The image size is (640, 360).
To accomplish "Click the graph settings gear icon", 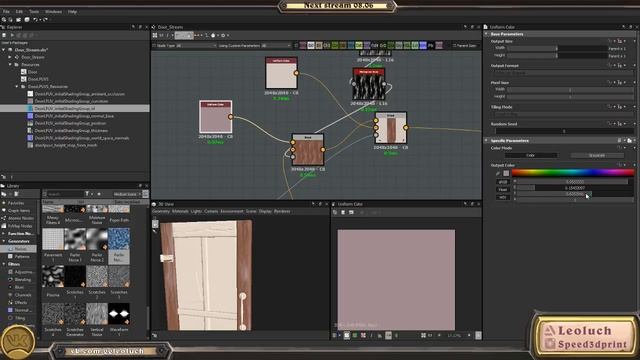I will pyautogui.click(x=223, y=36).
